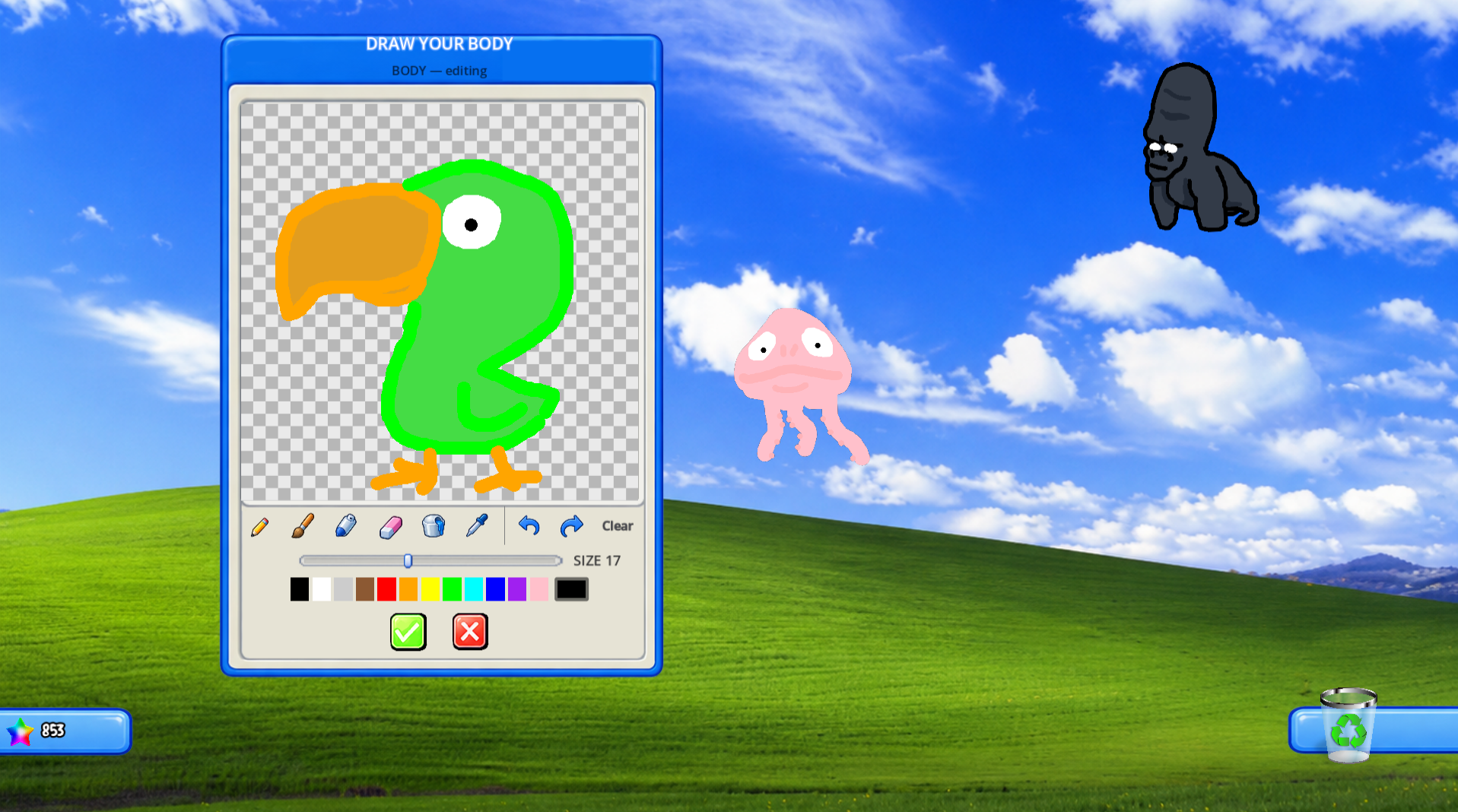1458x812 pixels.
Task: Redo the undone stroke
Action: tap(571, 525)
